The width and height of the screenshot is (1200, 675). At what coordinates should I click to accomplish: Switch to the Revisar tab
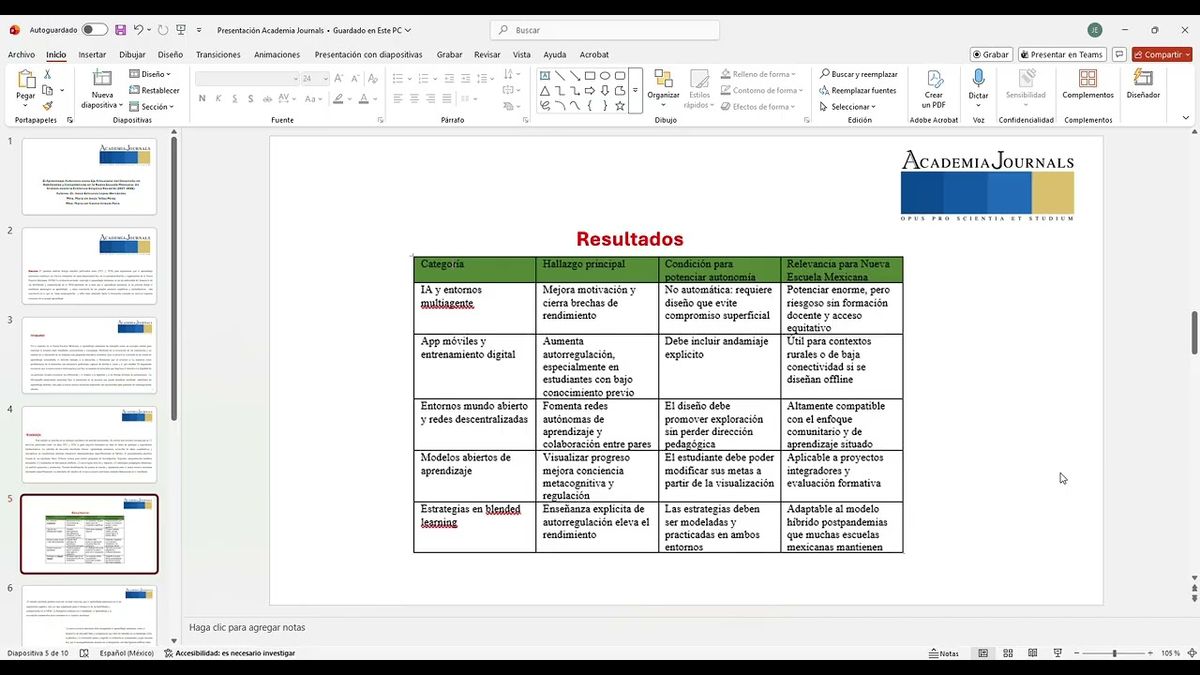tap(487, 55)
